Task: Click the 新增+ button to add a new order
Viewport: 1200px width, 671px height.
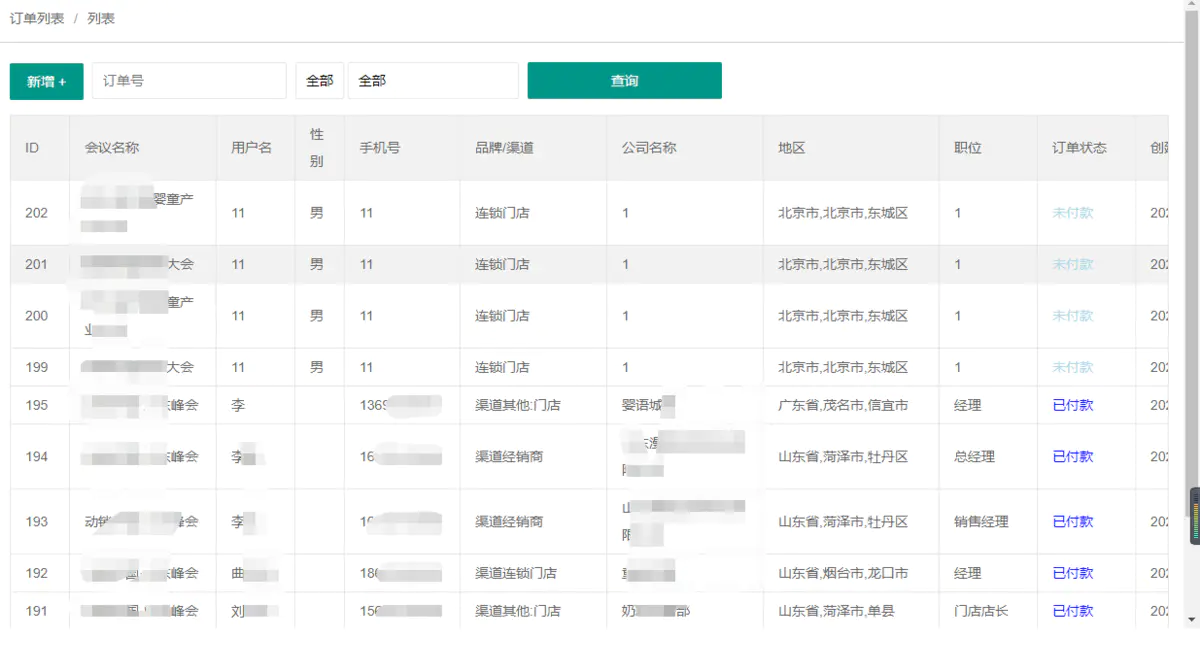Action: [46, 82]
